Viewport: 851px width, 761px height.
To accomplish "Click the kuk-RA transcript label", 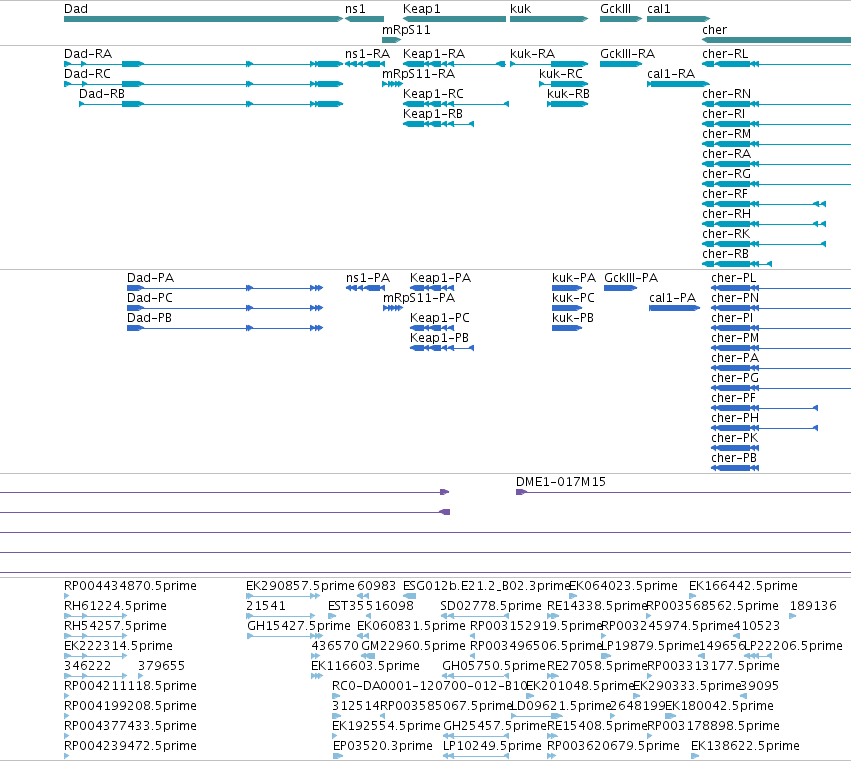I will tap(532, 54).
